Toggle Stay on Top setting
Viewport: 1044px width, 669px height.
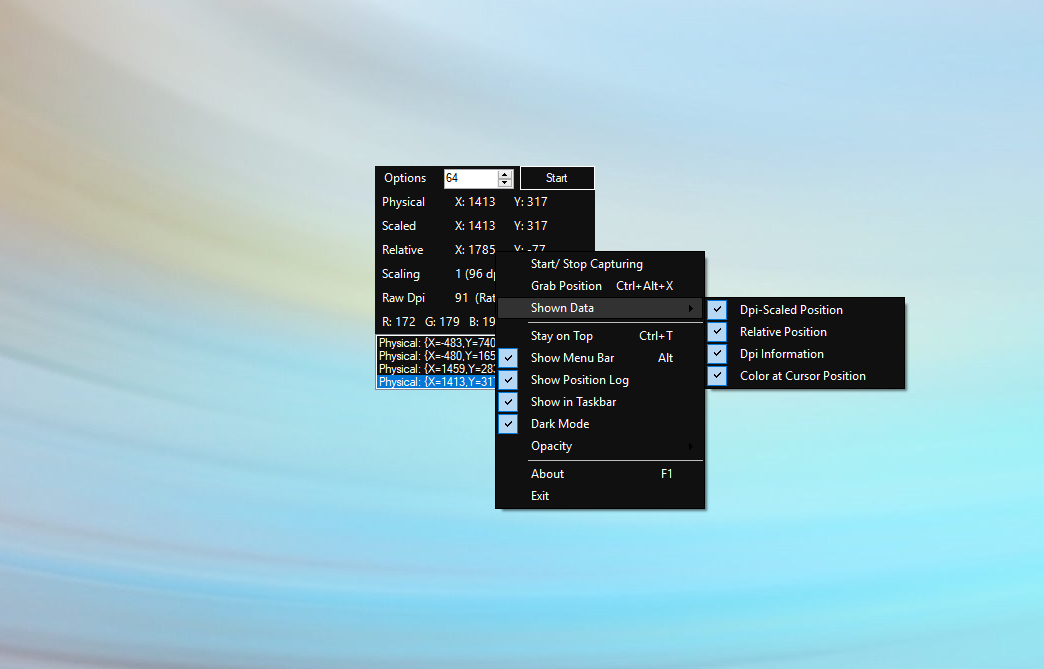click(562, 335)
